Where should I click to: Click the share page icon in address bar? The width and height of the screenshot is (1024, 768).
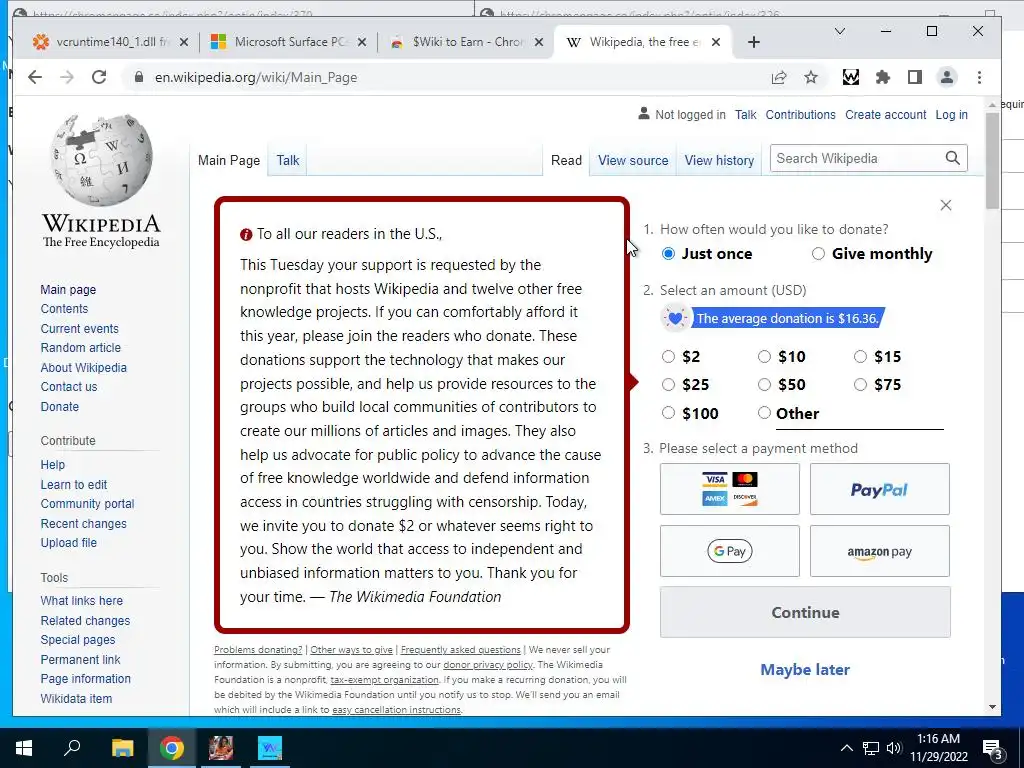coord(778,78)
